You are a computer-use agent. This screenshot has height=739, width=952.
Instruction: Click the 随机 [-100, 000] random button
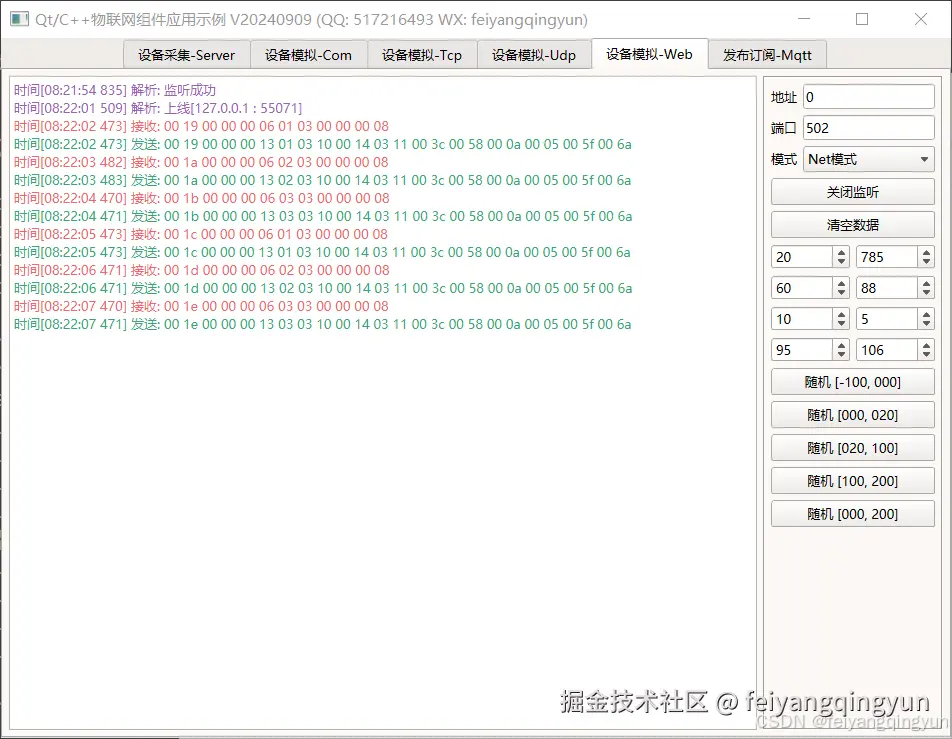pos(852,381)
